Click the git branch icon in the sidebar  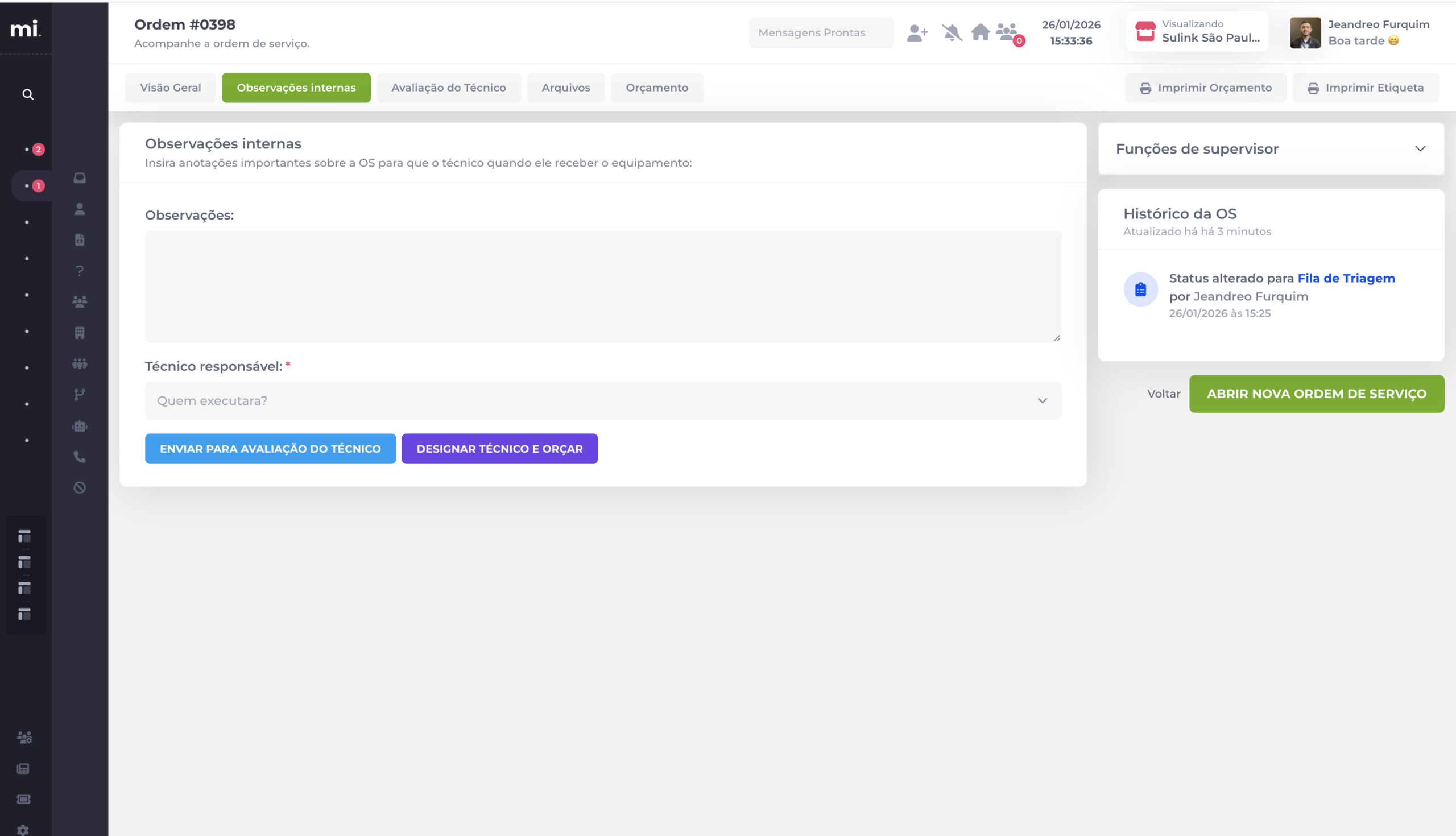[80, 395]
